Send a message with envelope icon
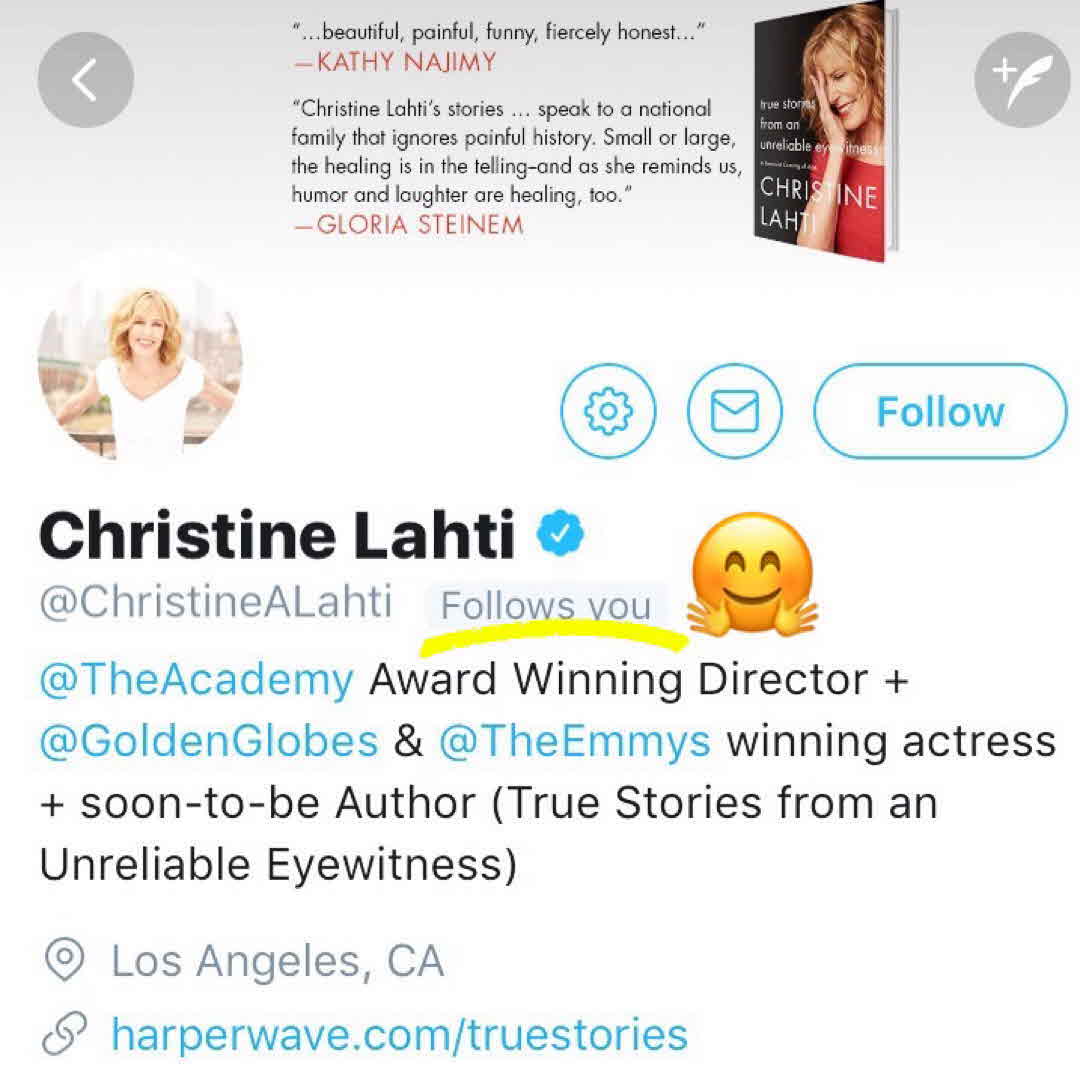 coord(734,411)
